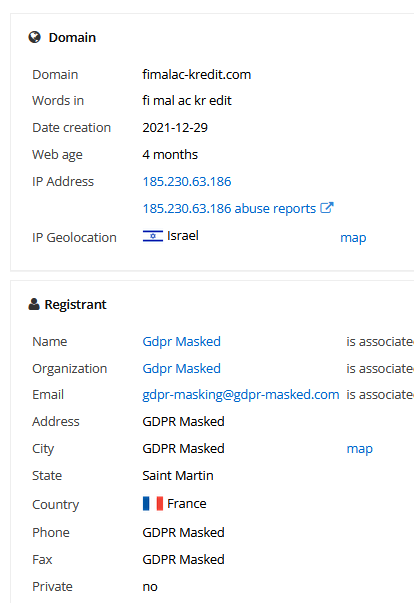Viewport: 414px width, 603px height.
Task: Open the gdpr-masking@gdpr-masked.com email link
Action: tap(241, 395)
